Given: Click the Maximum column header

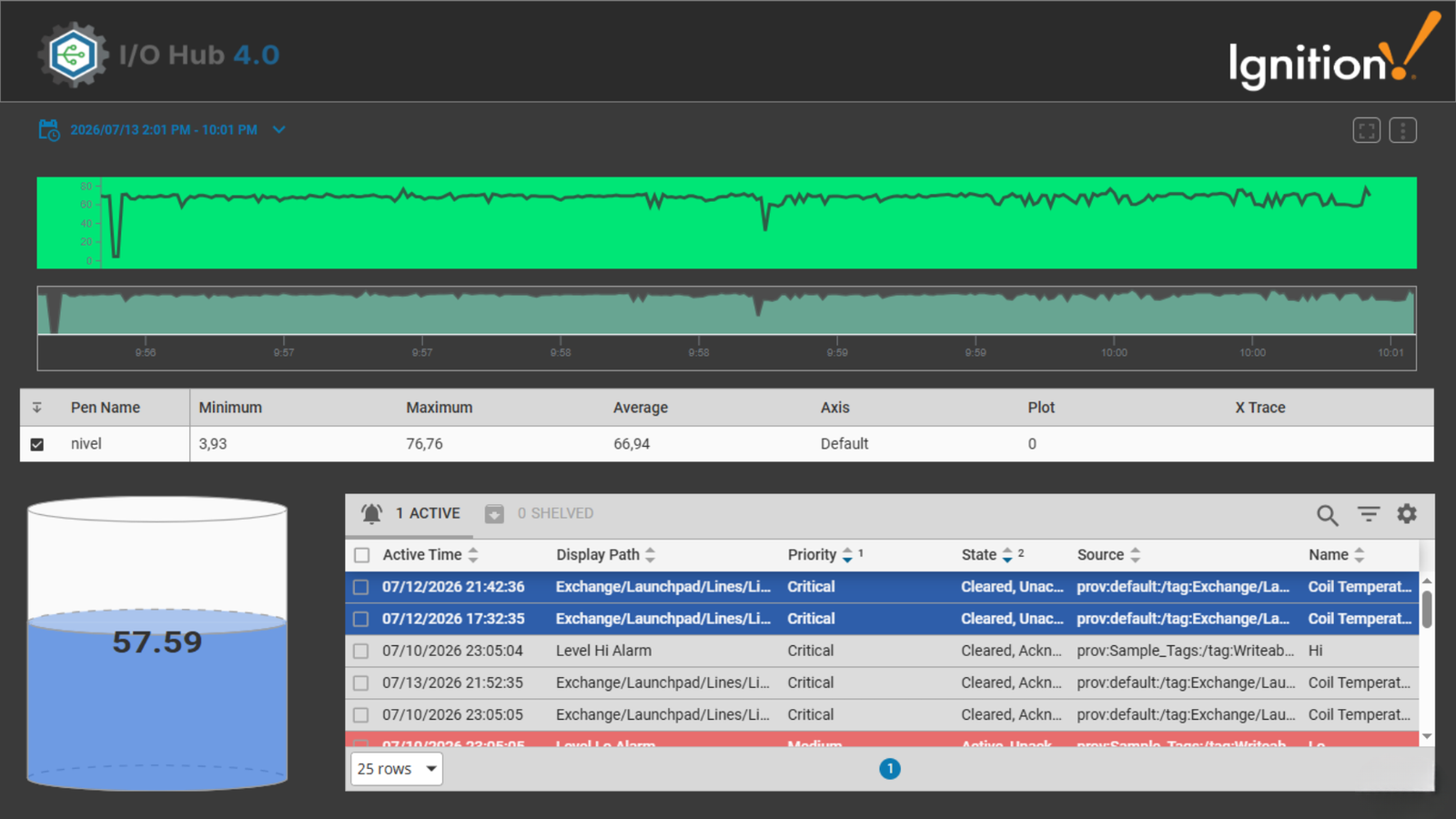Looking at the screenshot, I should tap(440, 408).
